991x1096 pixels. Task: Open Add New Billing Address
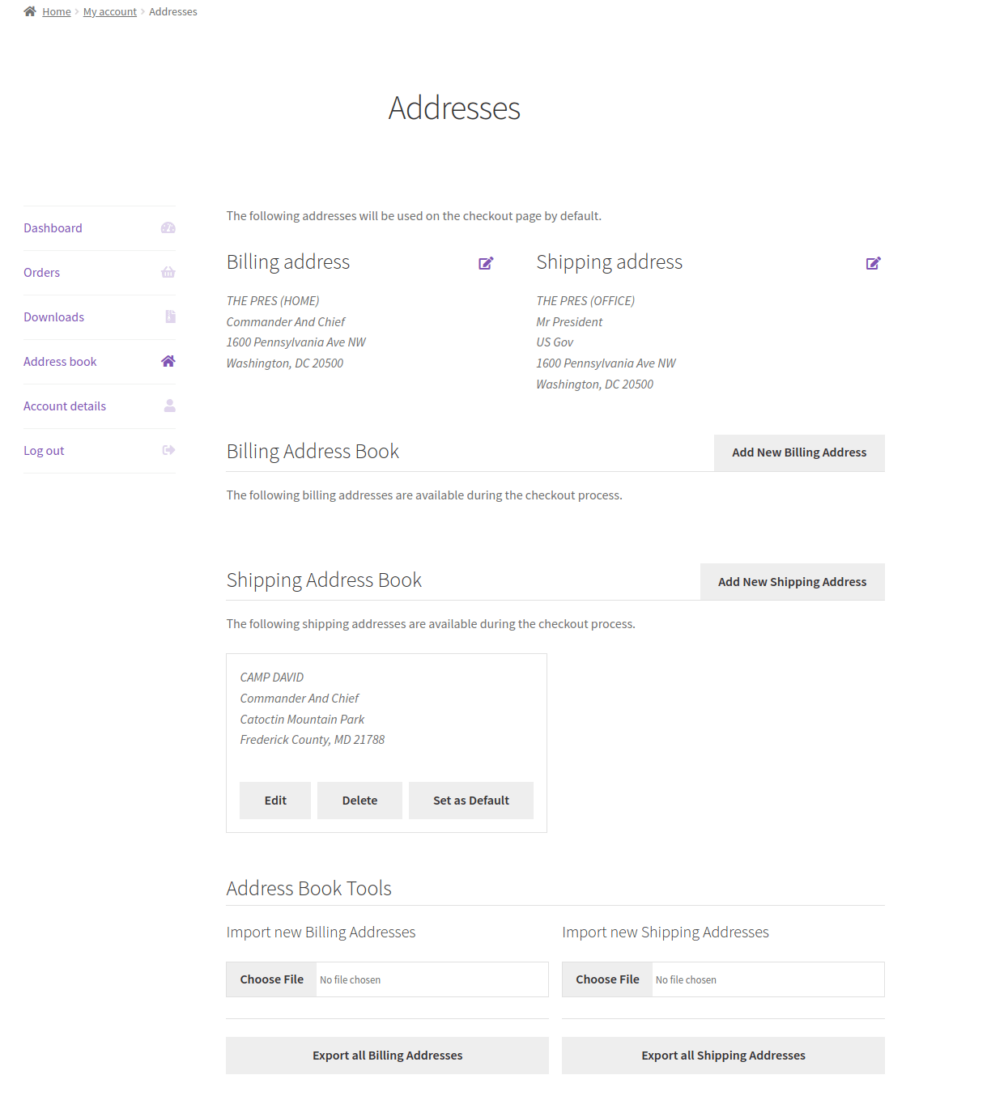799,452
